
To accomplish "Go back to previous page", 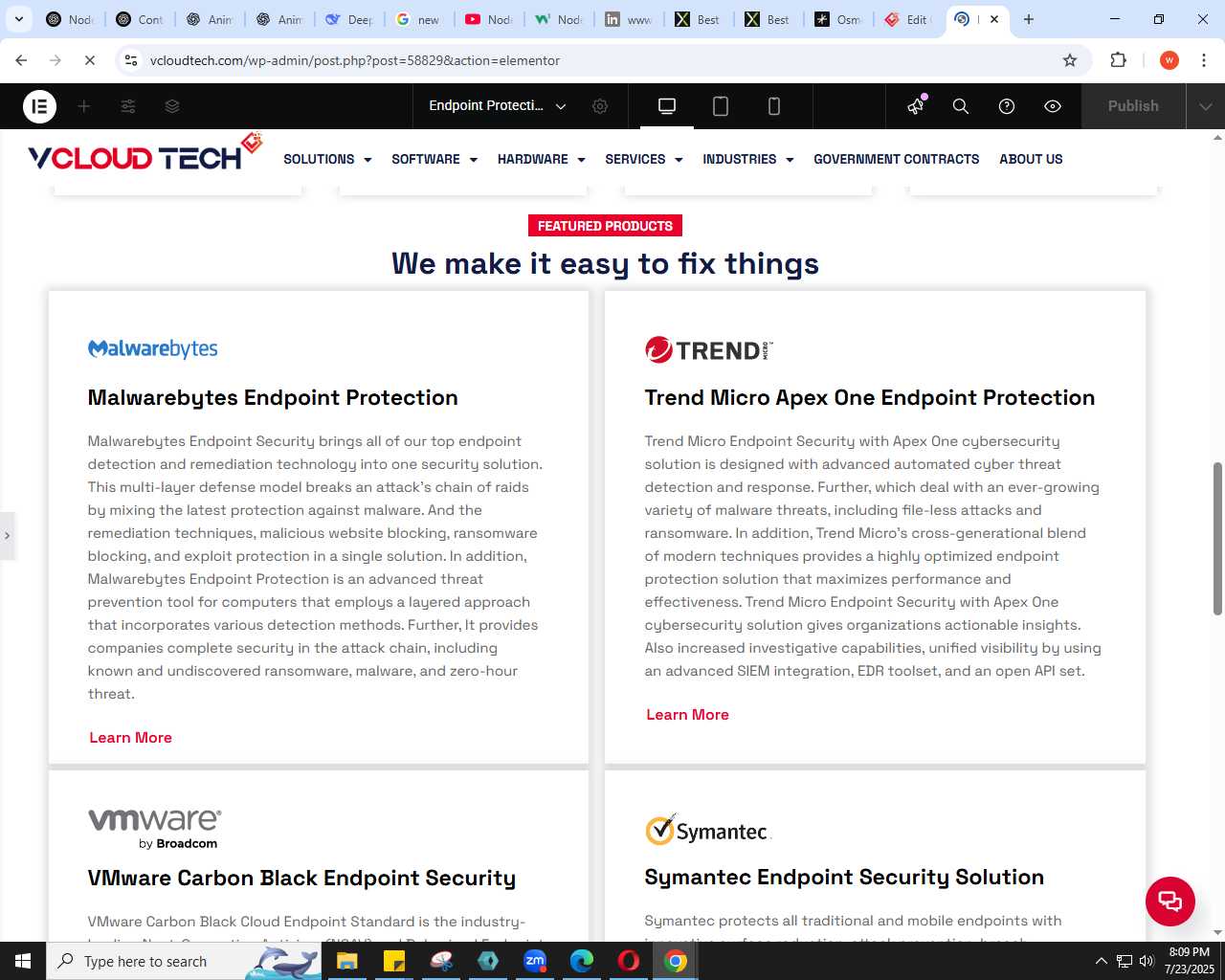I will pos(21,60).
